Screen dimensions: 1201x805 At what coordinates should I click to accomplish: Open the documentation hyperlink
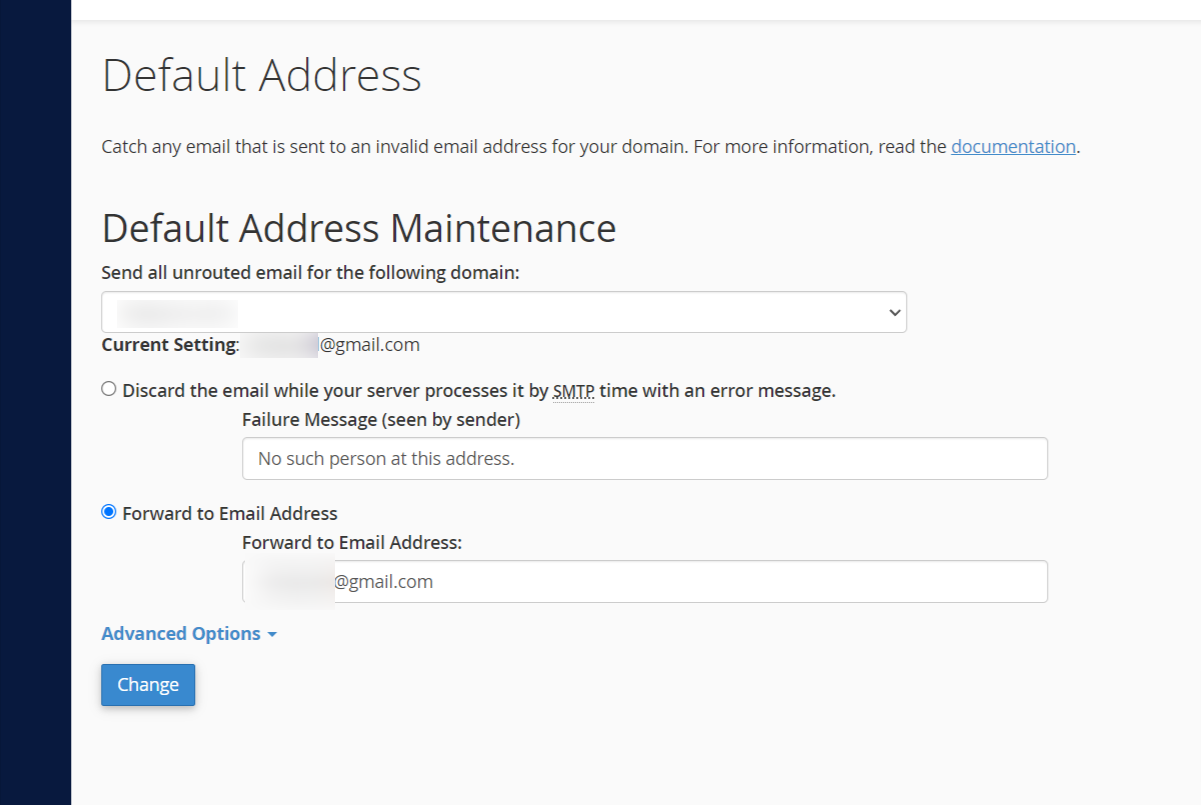click(1012, 146)
